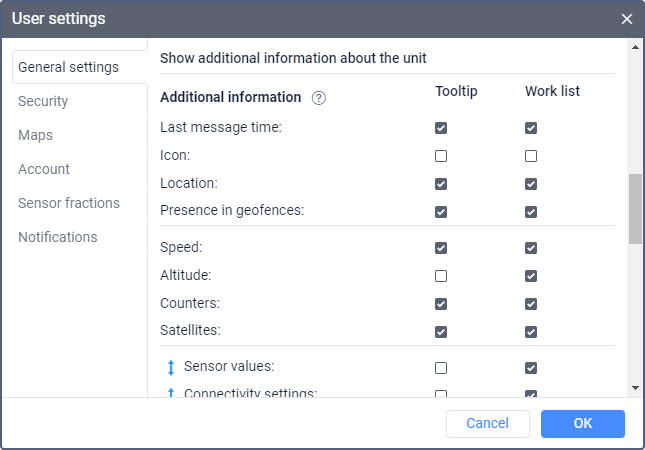Click the vertical scrollbar thumb
645x450 pixels.
tap(635, 208)
